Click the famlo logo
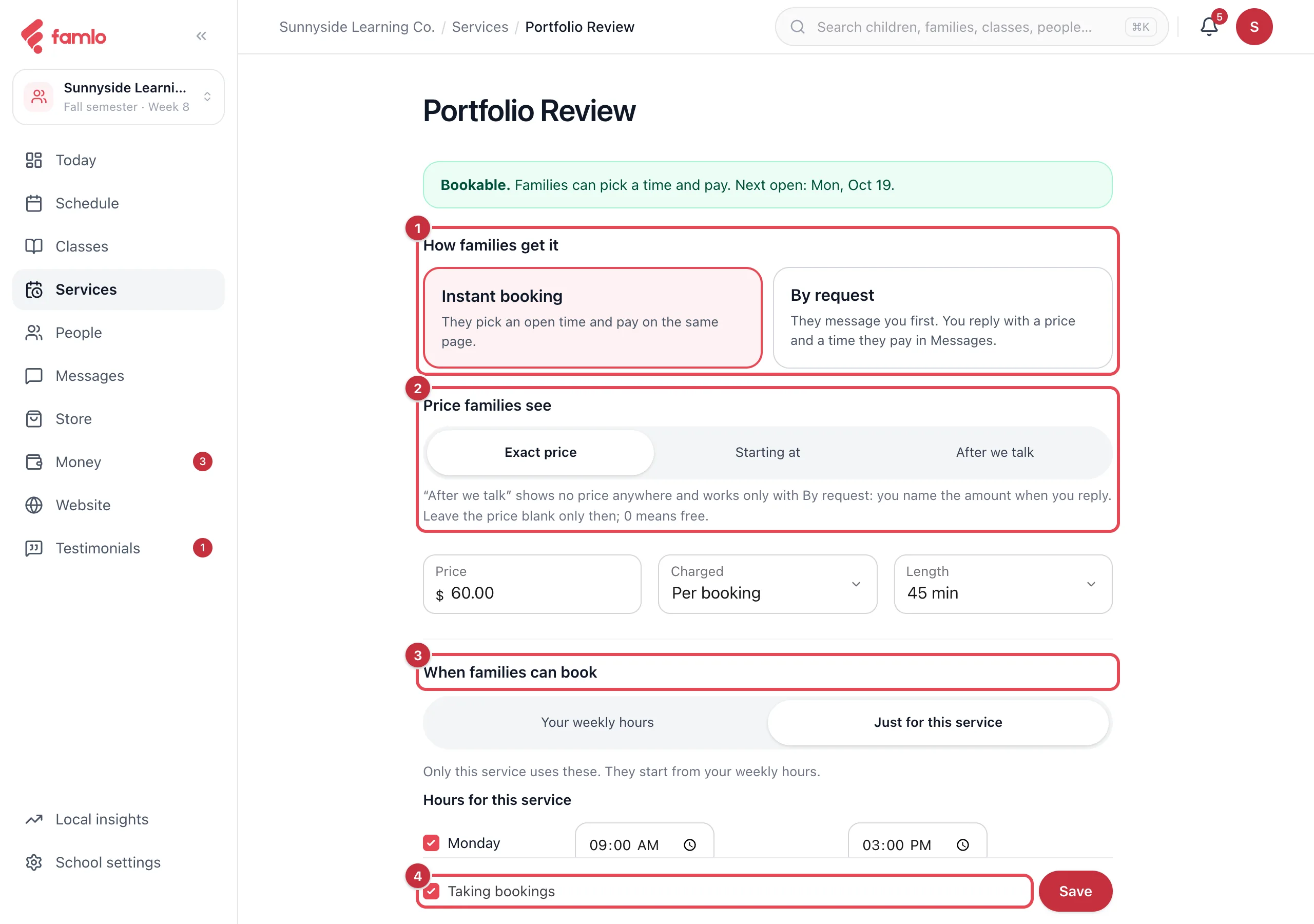Viewport: 1314px width, 924px height. pyautogui.click(x=63, y=36)
